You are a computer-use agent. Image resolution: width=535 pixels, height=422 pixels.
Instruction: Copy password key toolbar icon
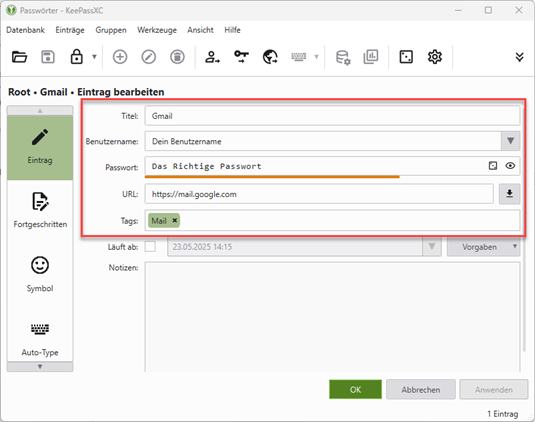(x=241, y=57)
